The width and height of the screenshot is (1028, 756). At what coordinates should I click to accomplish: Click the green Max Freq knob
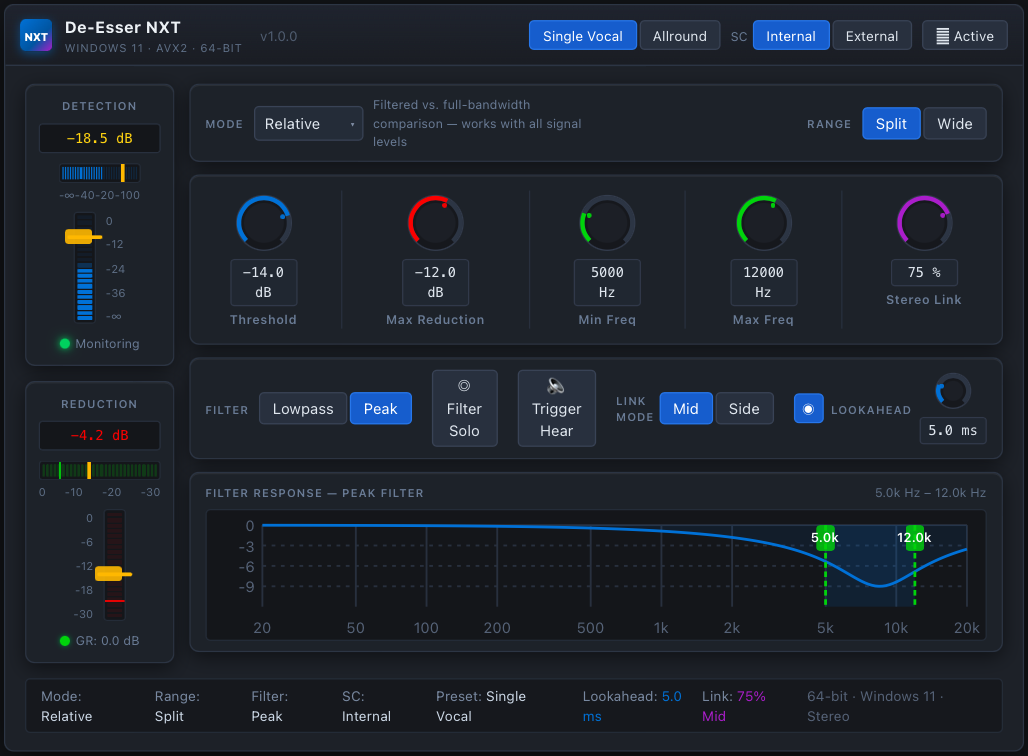[764, 222]
